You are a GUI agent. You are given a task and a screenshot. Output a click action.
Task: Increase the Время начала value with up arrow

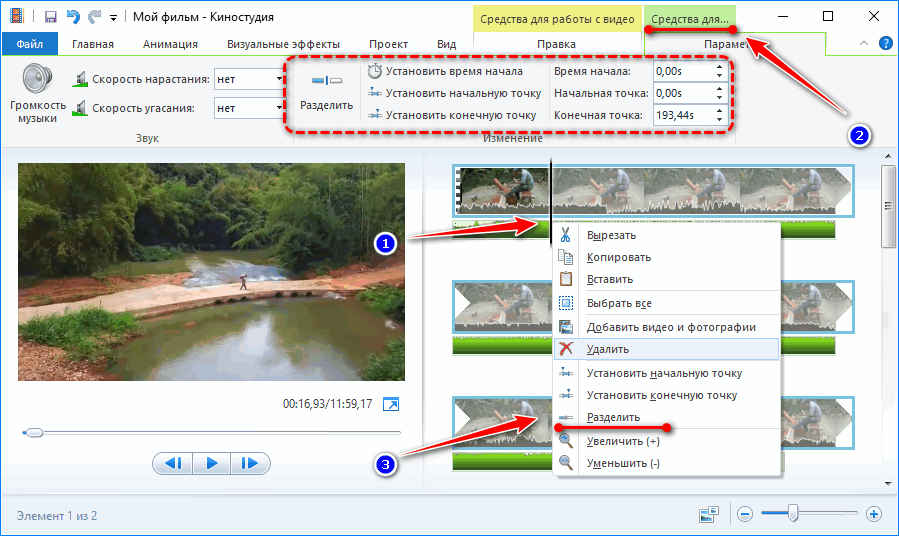click(720, 67)
